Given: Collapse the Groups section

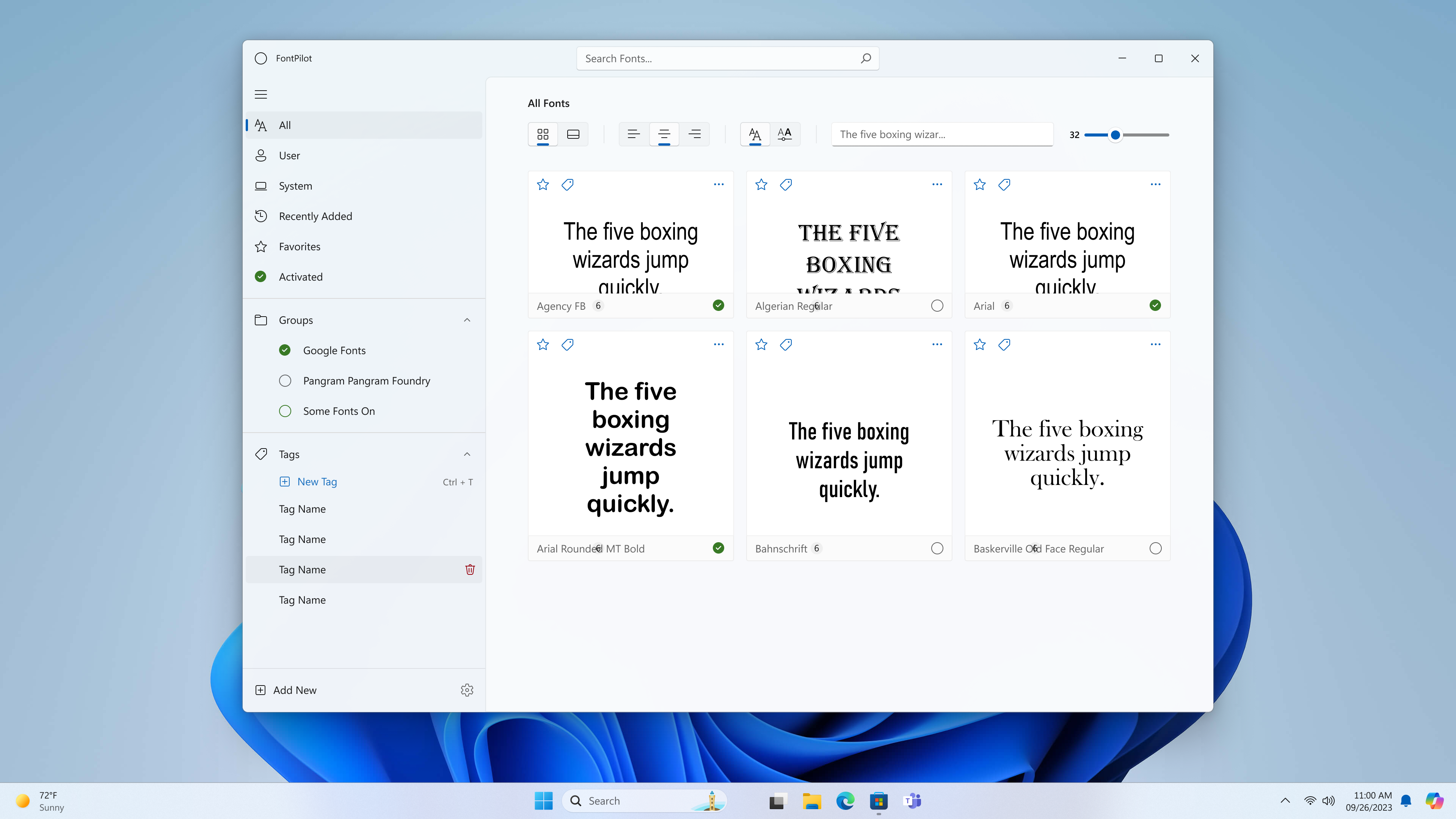Looking at the screenshot, I should tap(467, 320).
